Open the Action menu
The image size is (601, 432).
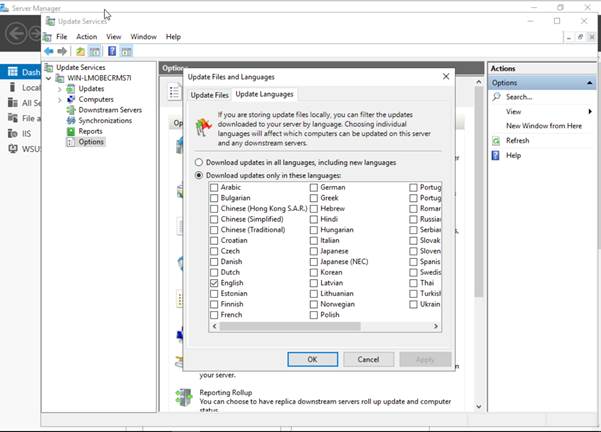[x=87, y=36]
